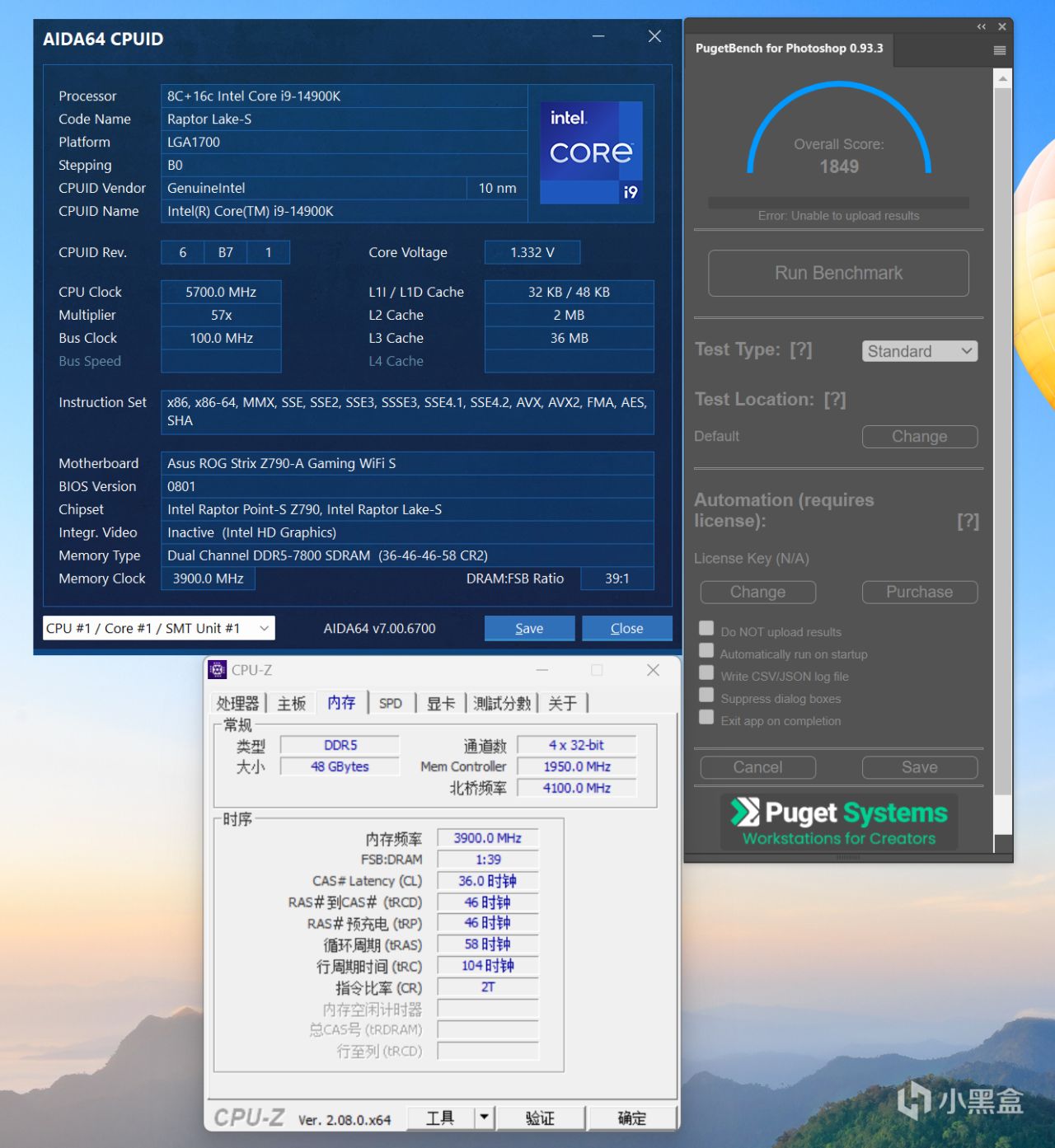This screenshot has width=1055, height=1148.
Task: Click Save in AIDA64 CPUID window
Action: click(529, 628)
